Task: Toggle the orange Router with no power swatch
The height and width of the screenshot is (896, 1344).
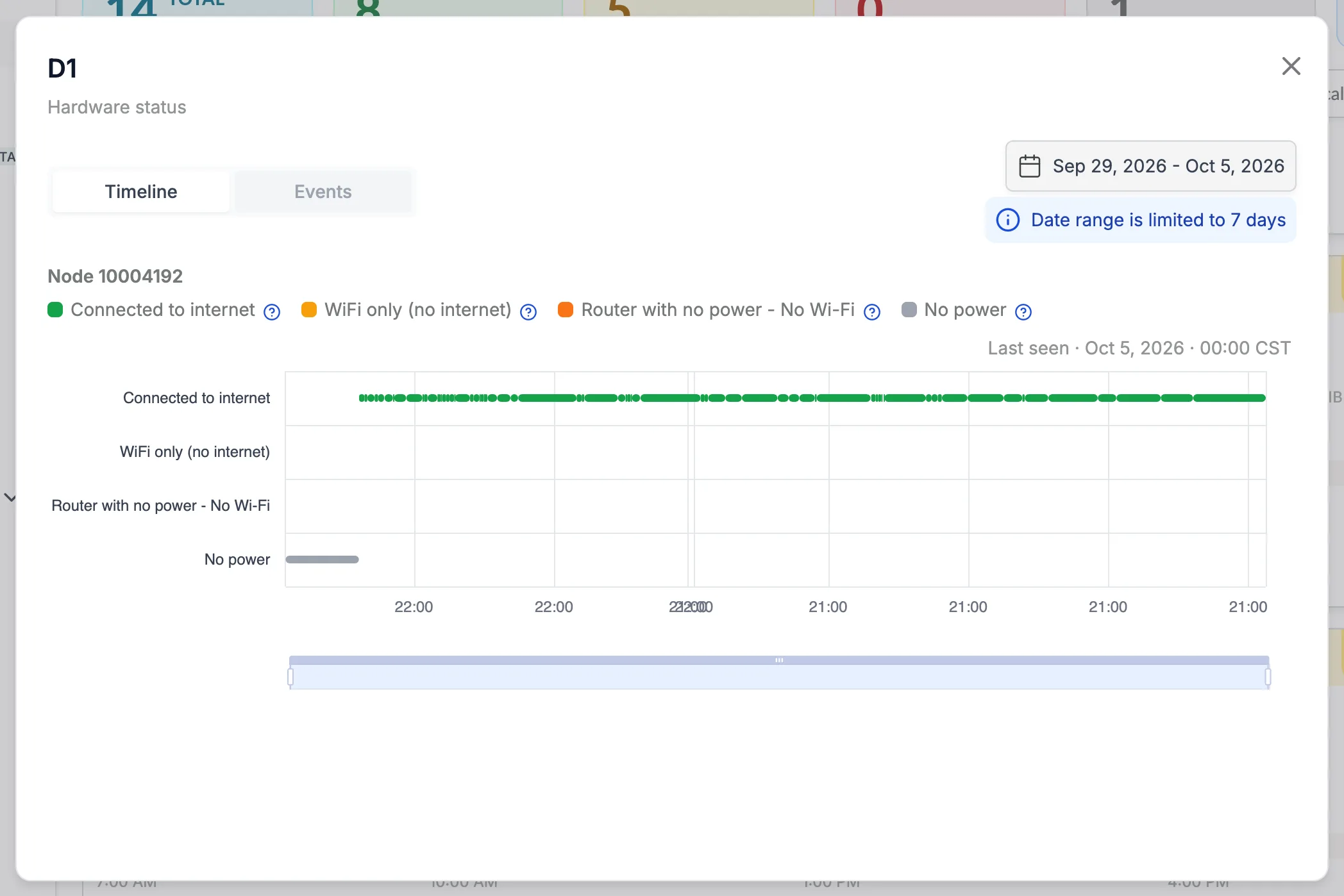Action: click(x=566, y=310)
